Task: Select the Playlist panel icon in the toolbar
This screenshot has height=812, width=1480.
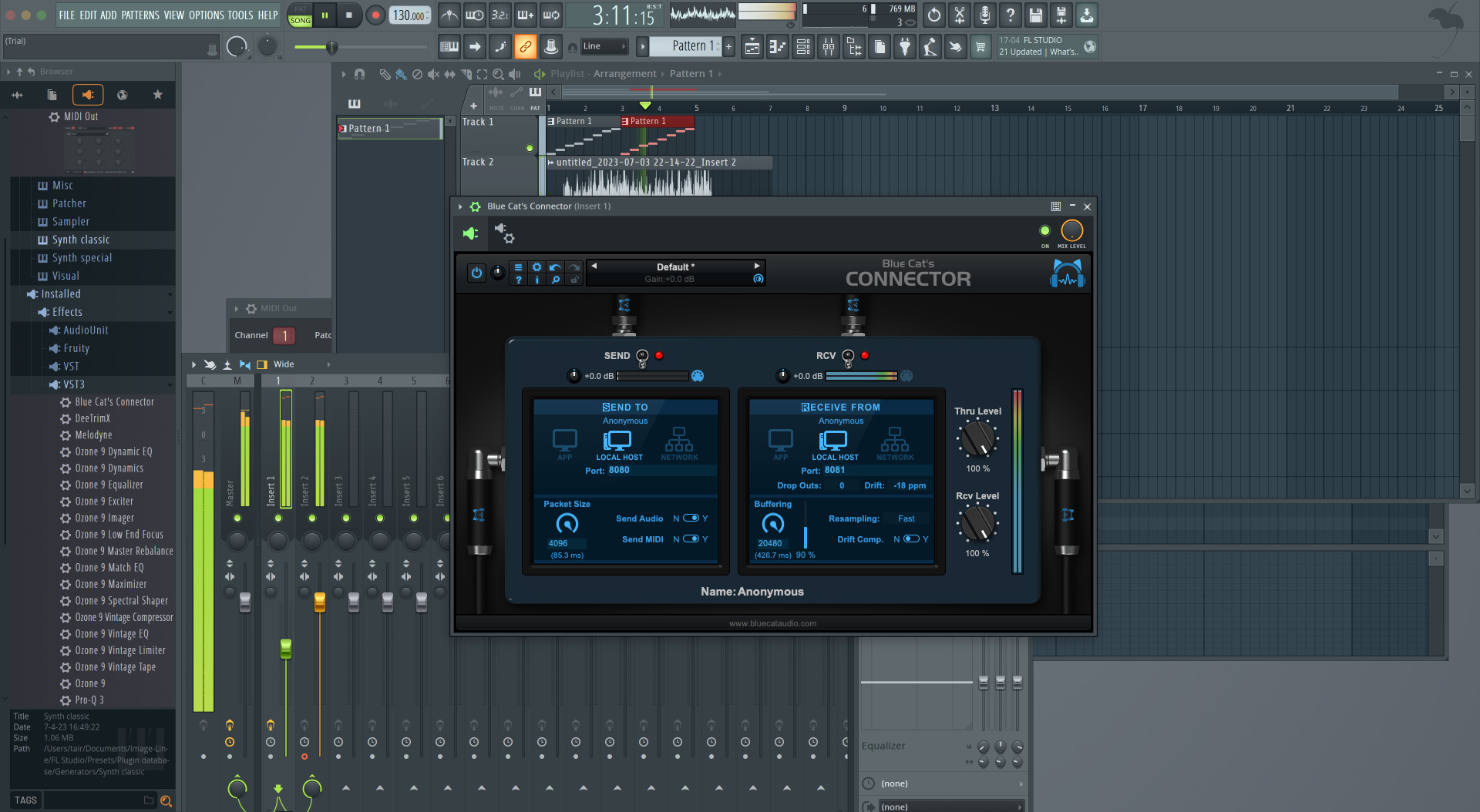Action: [x=752, y=46]
